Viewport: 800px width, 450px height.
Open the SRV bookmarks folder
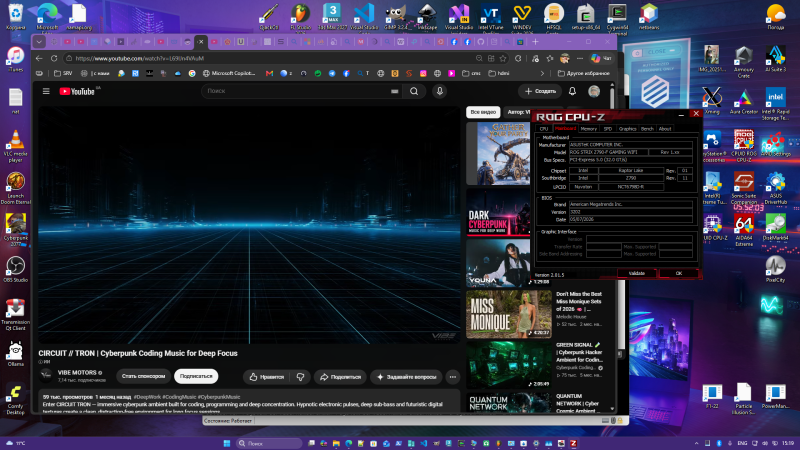coord(63,73)
